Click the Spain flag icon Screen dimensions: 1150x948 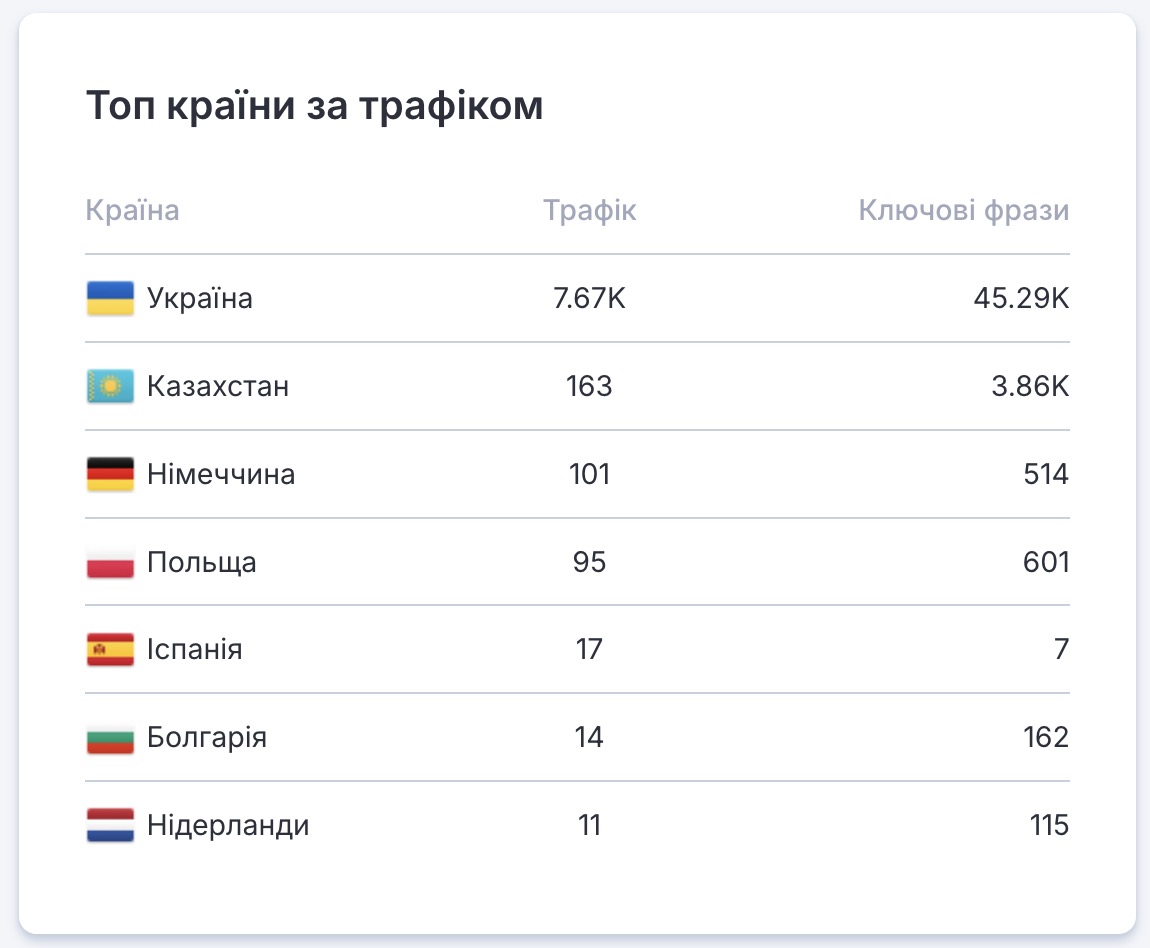coord(110,650)
